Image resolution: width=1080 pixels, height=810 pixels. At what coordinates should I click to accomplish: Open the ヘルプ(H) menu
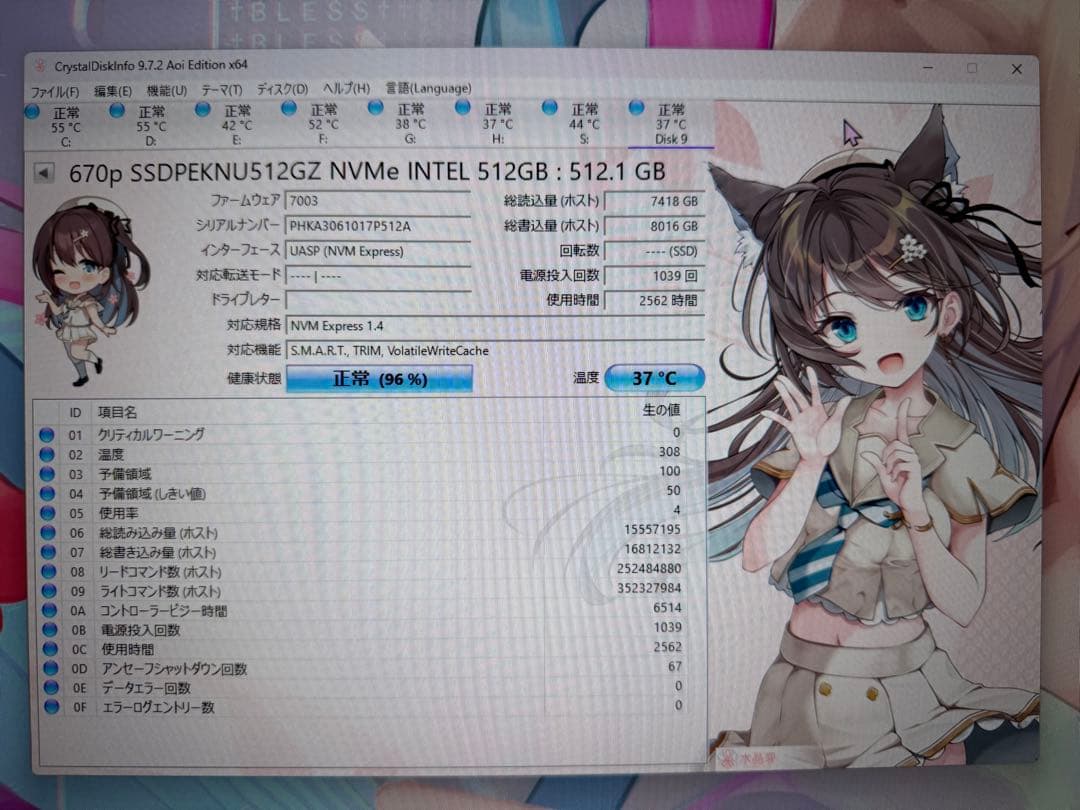346,88
